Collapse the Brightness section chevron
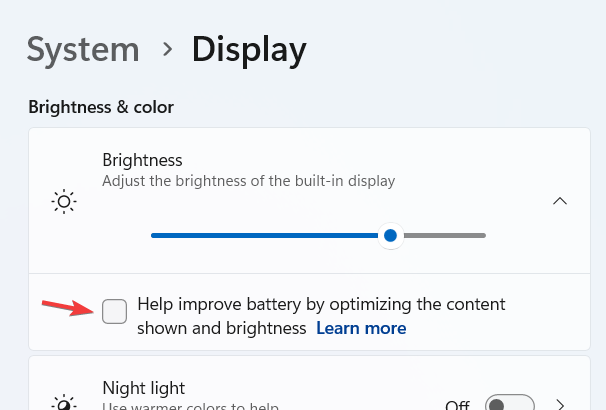Image resolution: width=606 pixels, height=410 pixels. 560,201
